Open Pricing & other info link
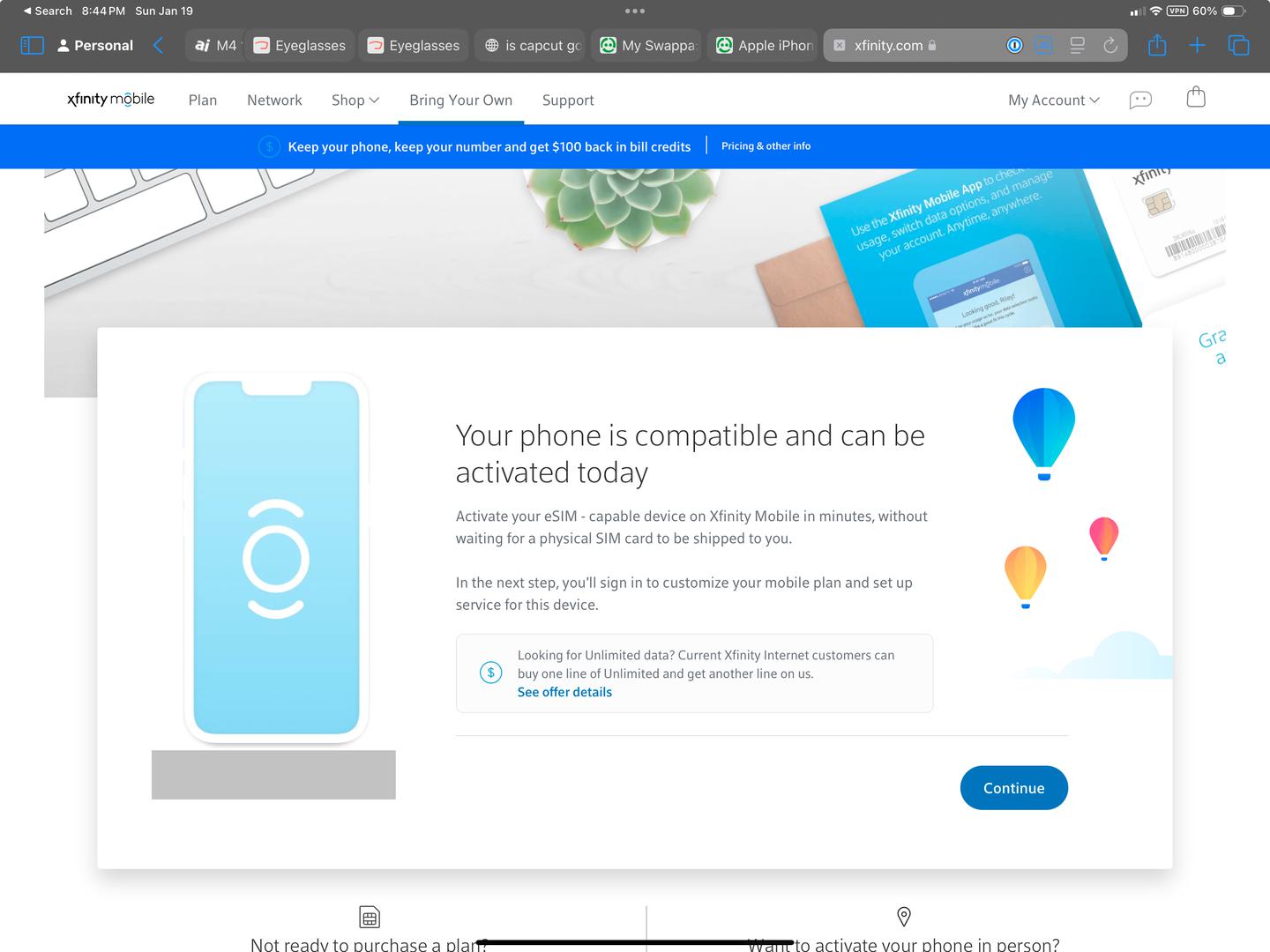 click(766, 146)
